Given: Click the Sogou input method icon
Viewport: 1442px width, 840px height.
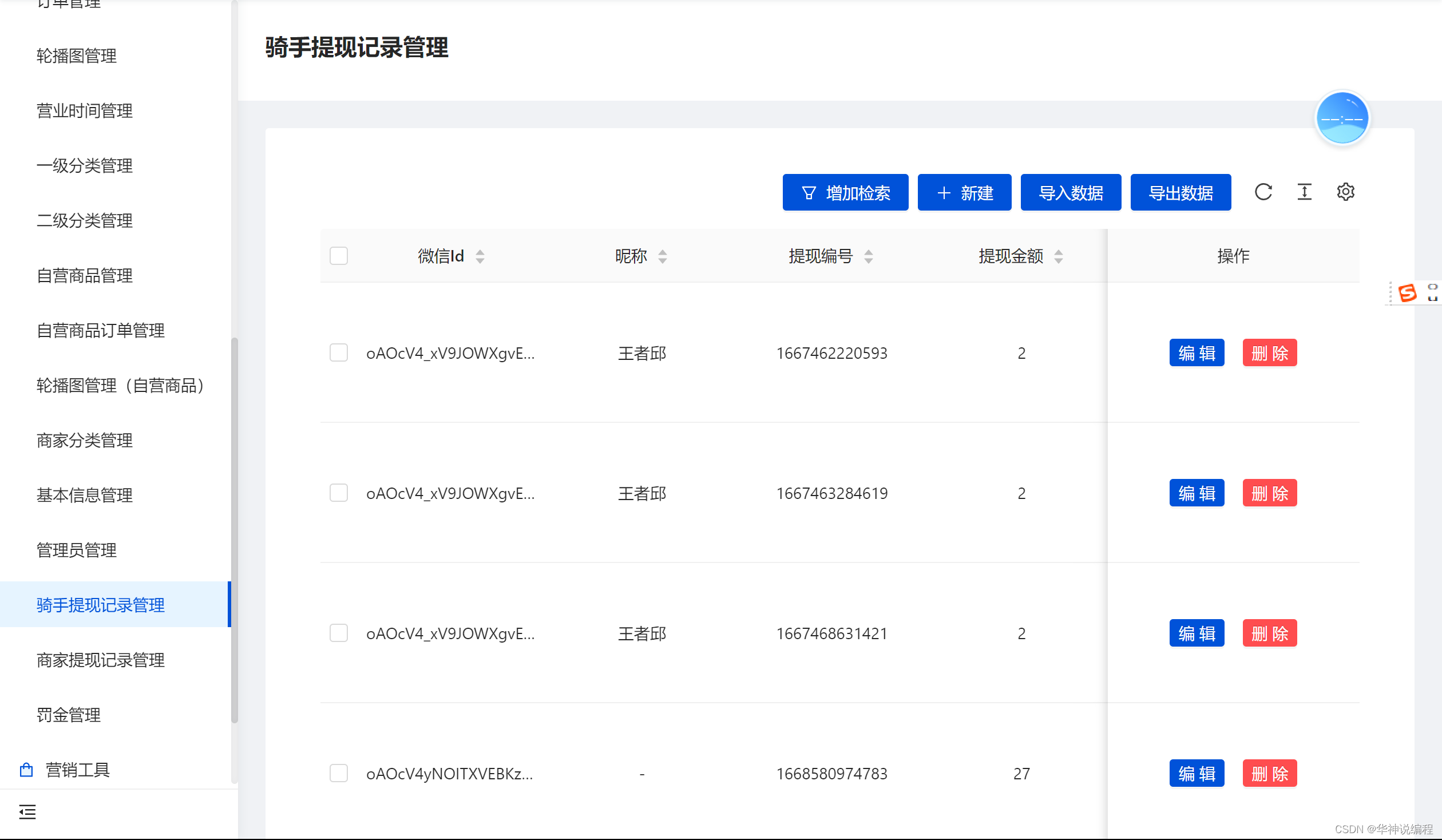Looking at the screenshot, I should coord(1407,293).
